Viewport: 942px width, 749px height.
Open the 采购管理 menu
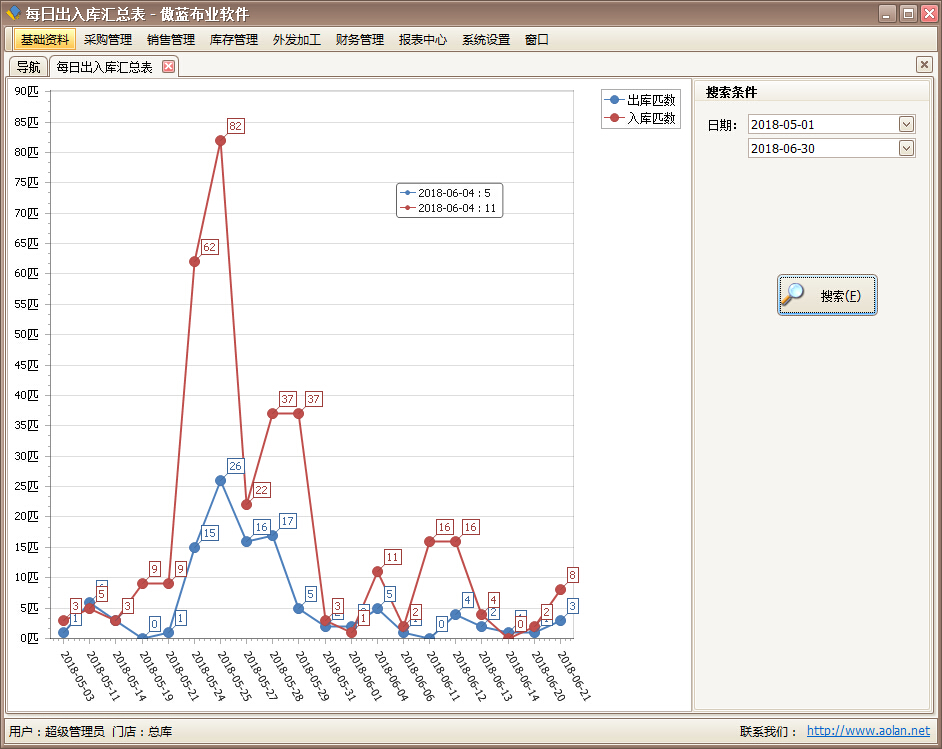pyautogui.click(x=108, y=40)
